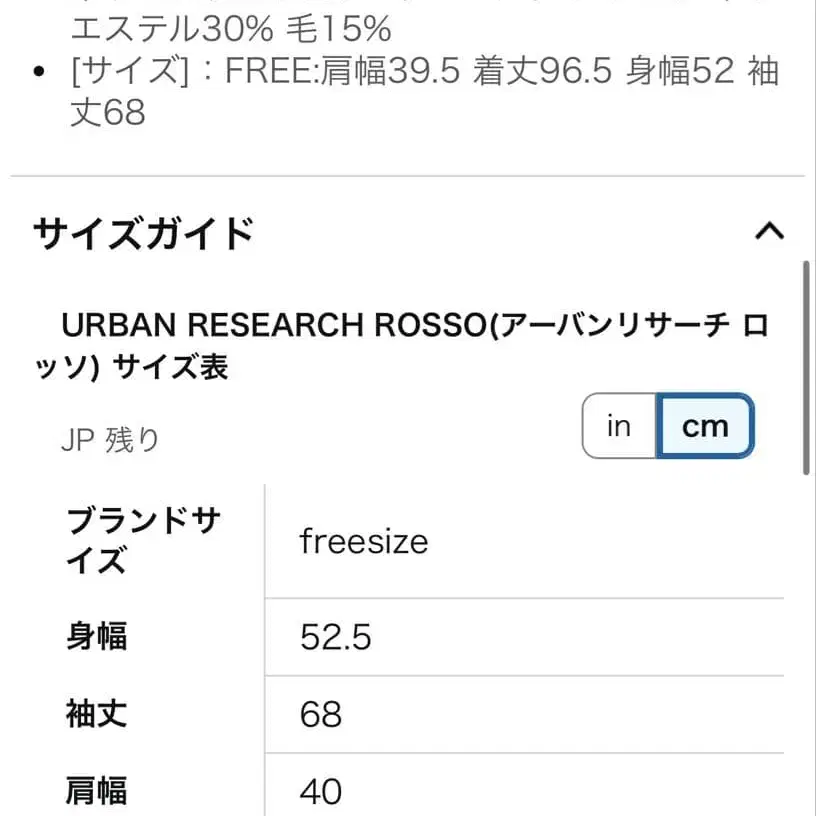This screenshot has width=816, height=816.
Task: Click the 68 value for 袖丈
Action: (x=321, y=715)
